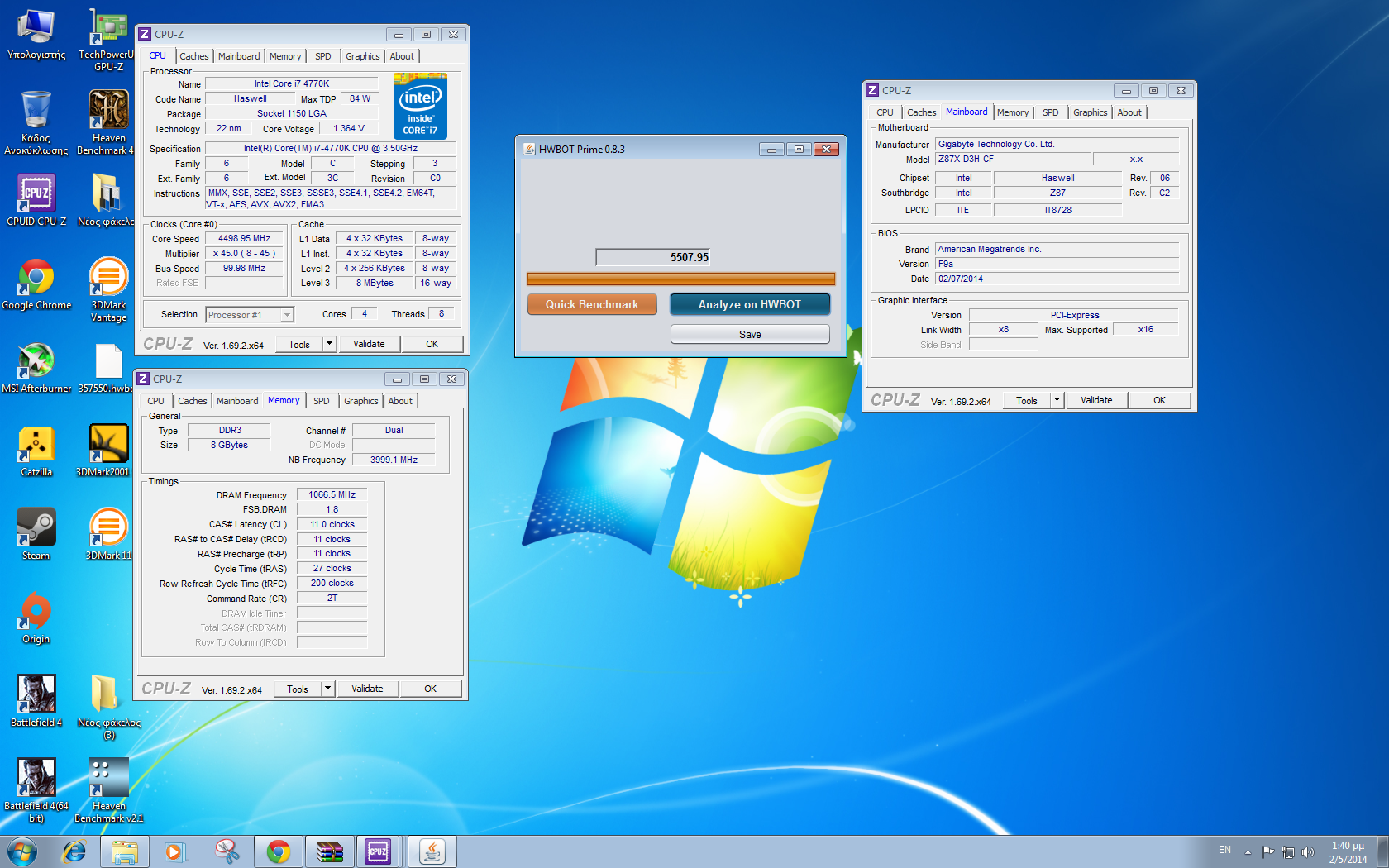
Task: Expand Tools arrow in CPU-Z Mainboard window
Action: (x=1057, y=400)
